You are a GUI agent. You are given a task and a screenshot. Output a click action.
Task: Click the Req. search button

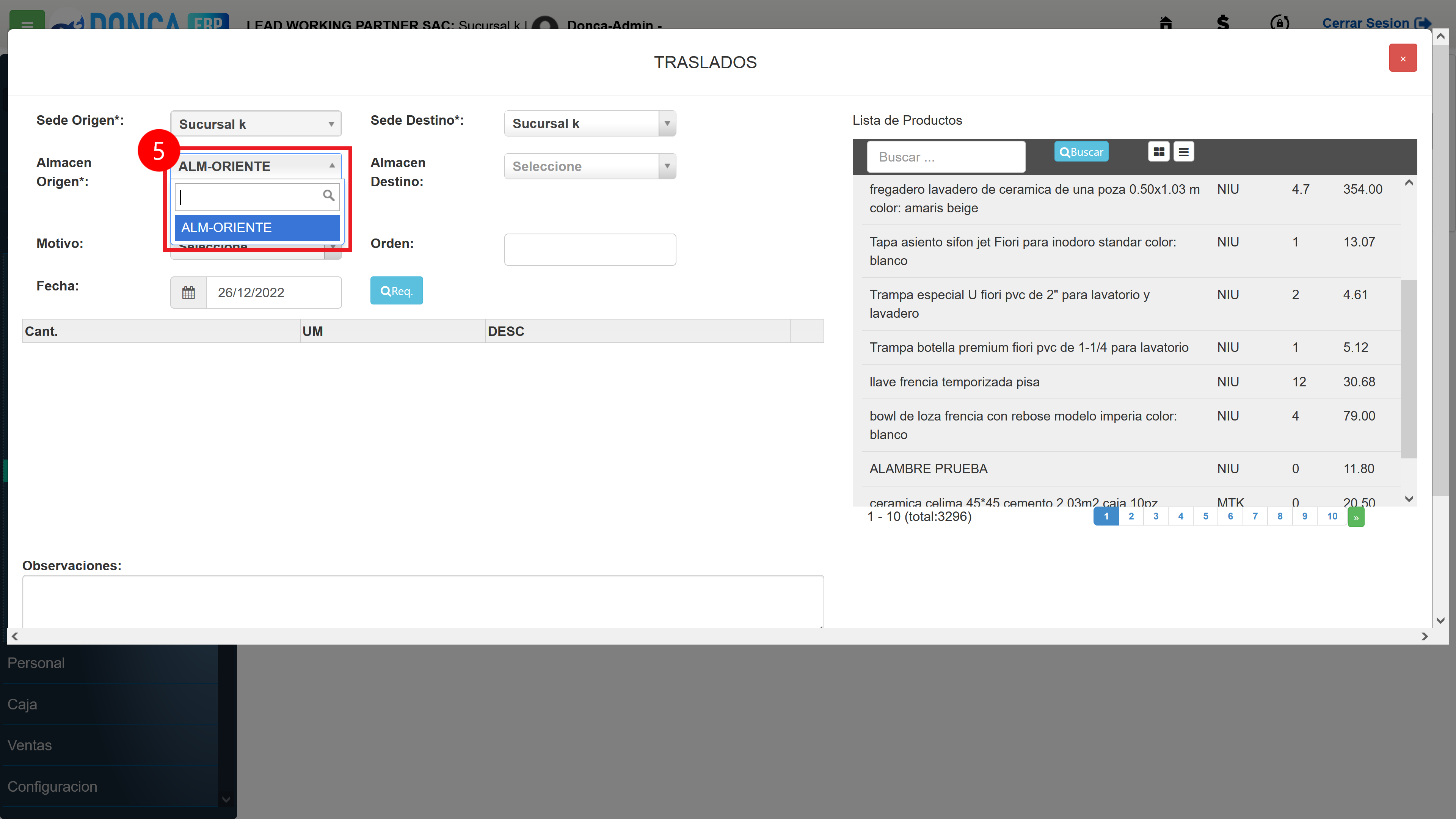point(396,290)
